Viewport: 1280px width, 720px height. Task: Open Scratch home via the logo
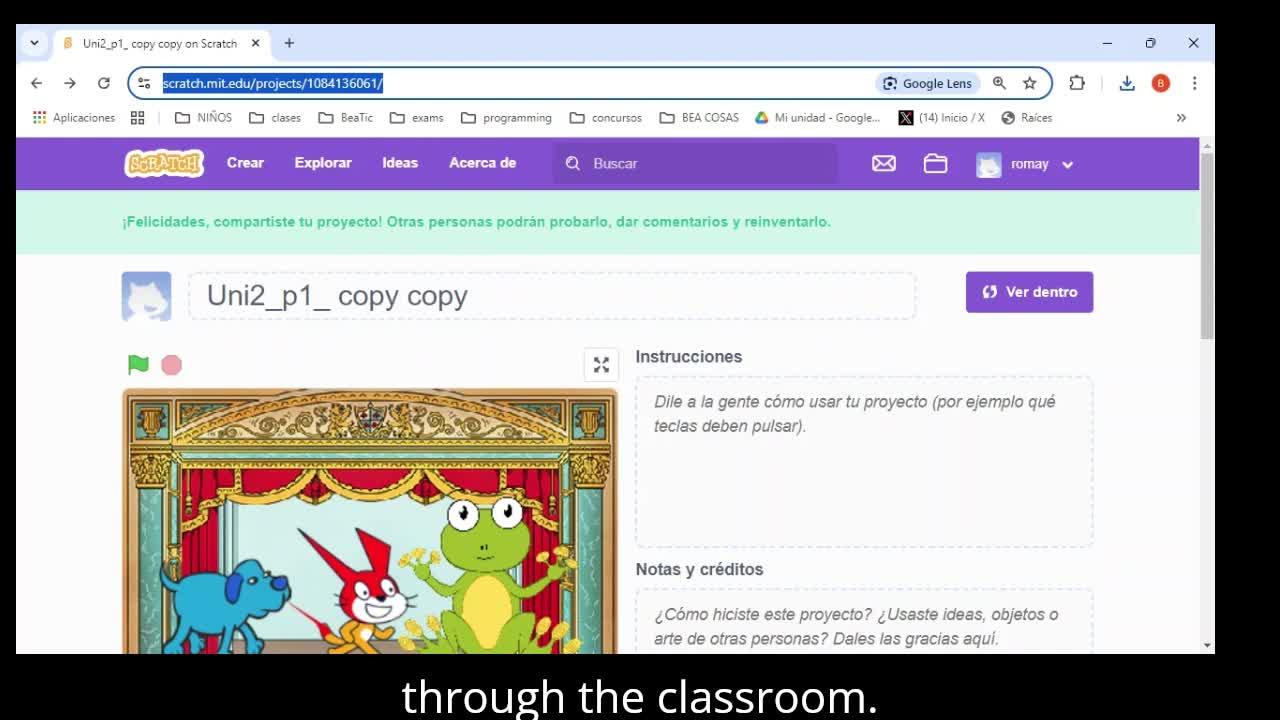point(164,163)
